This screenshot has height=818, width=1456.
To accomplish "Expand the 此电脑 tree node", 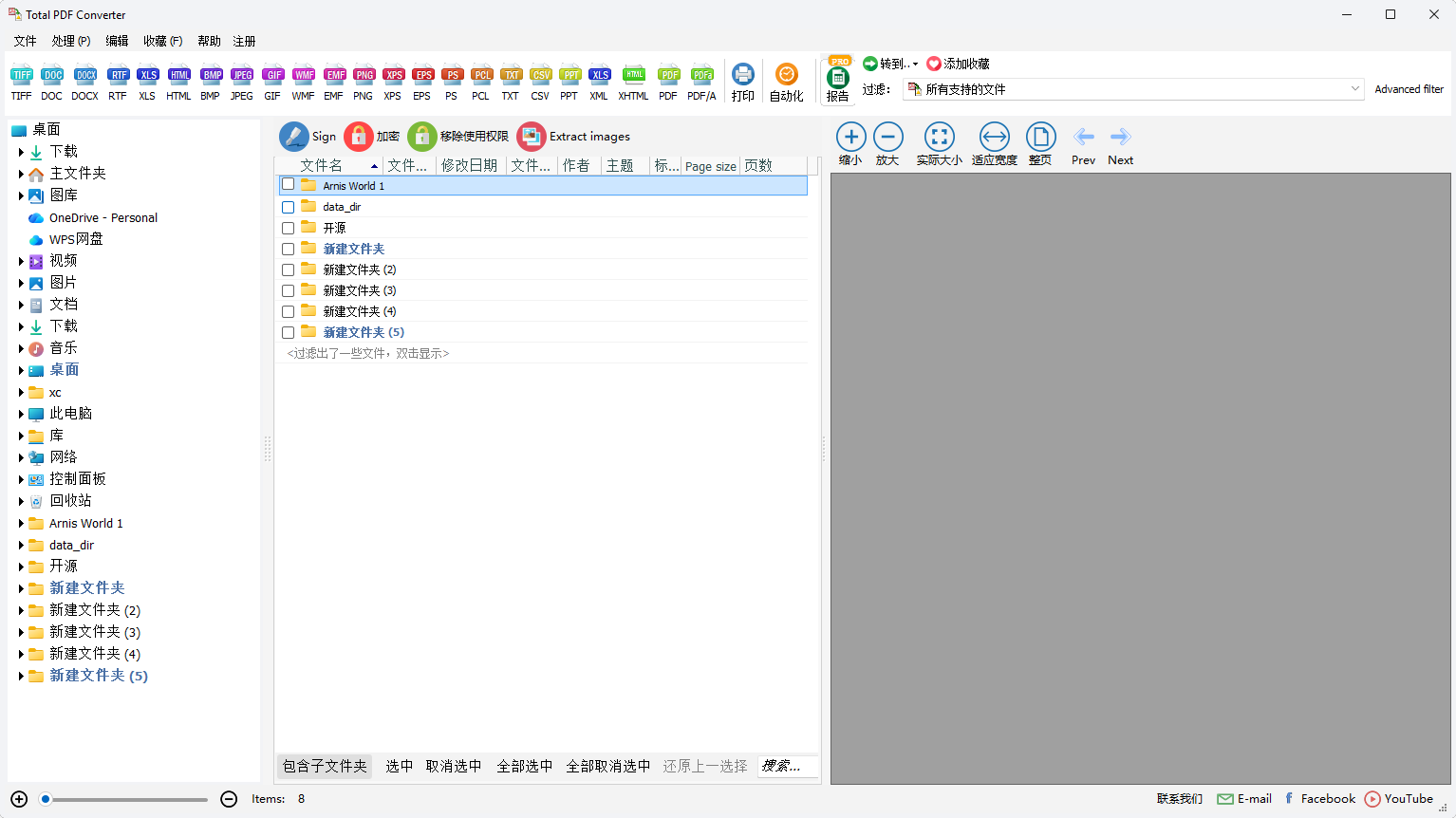I will [x=21, y=414].
